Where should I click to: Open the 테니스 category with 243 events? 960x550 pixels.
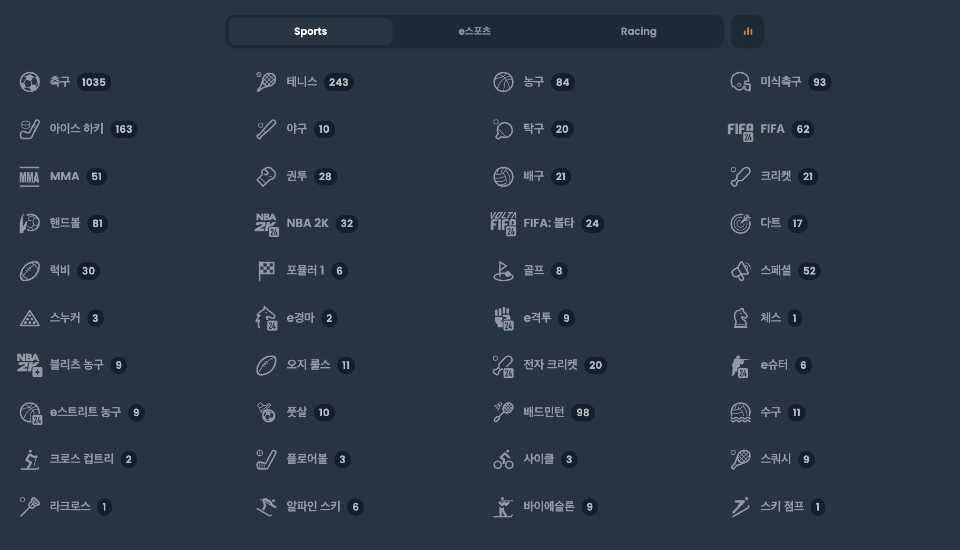pyautogui.click(x=304, y=82)
